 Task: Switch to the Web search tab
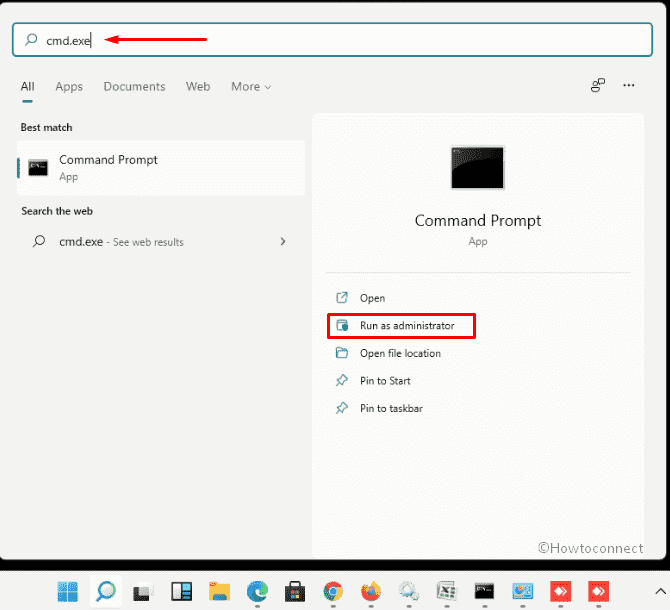198,86
